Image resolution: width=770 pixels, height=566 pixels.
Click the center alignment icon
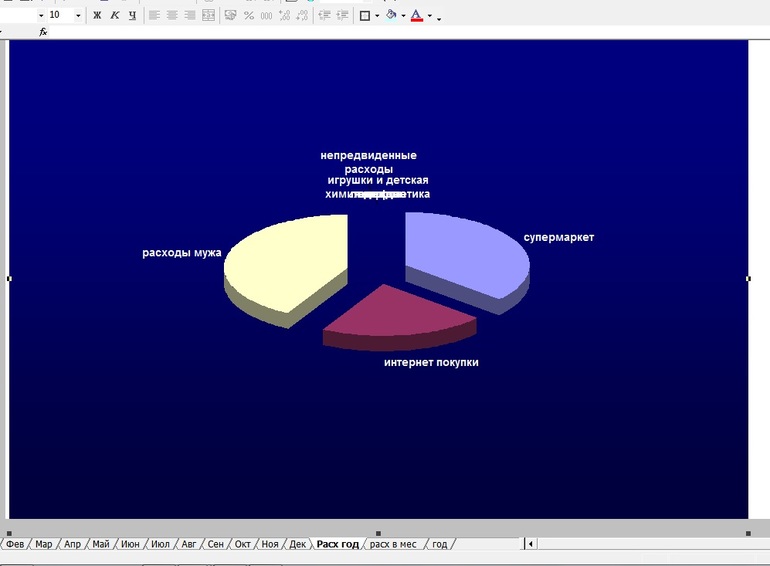pyautogui.click(x=172, y=15)
